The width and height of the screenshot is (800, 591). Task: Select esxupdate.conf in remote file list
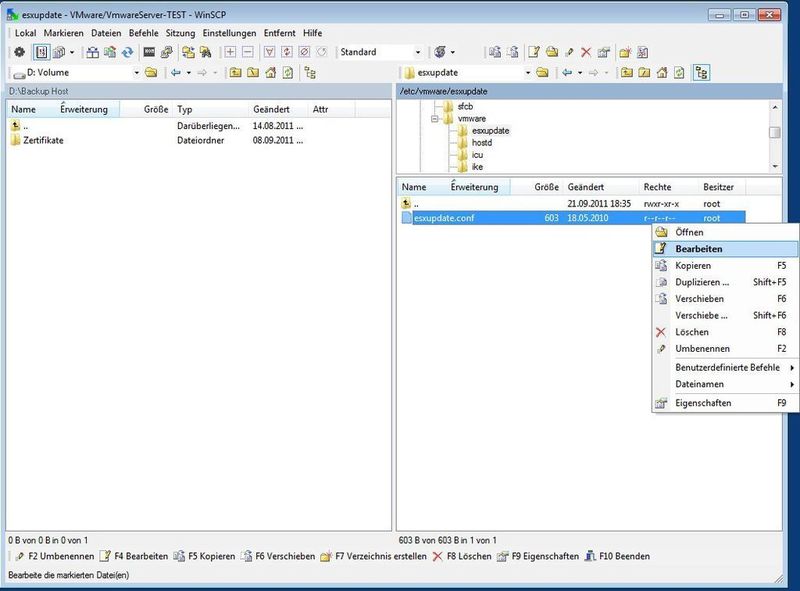pos(444,218)
